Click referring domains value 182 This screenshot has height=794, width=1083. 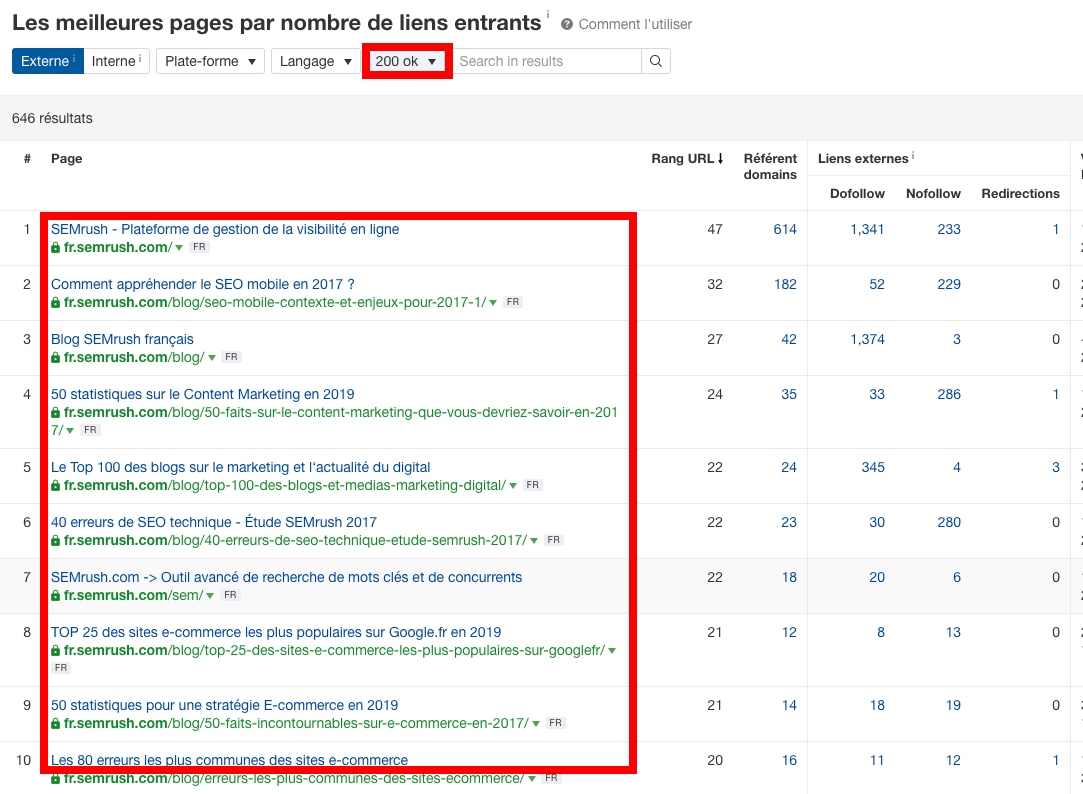785,284
